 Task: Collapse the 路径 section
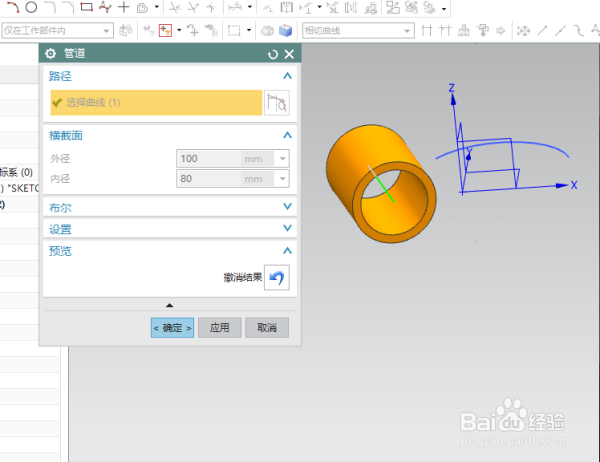[x=287, y=76]
